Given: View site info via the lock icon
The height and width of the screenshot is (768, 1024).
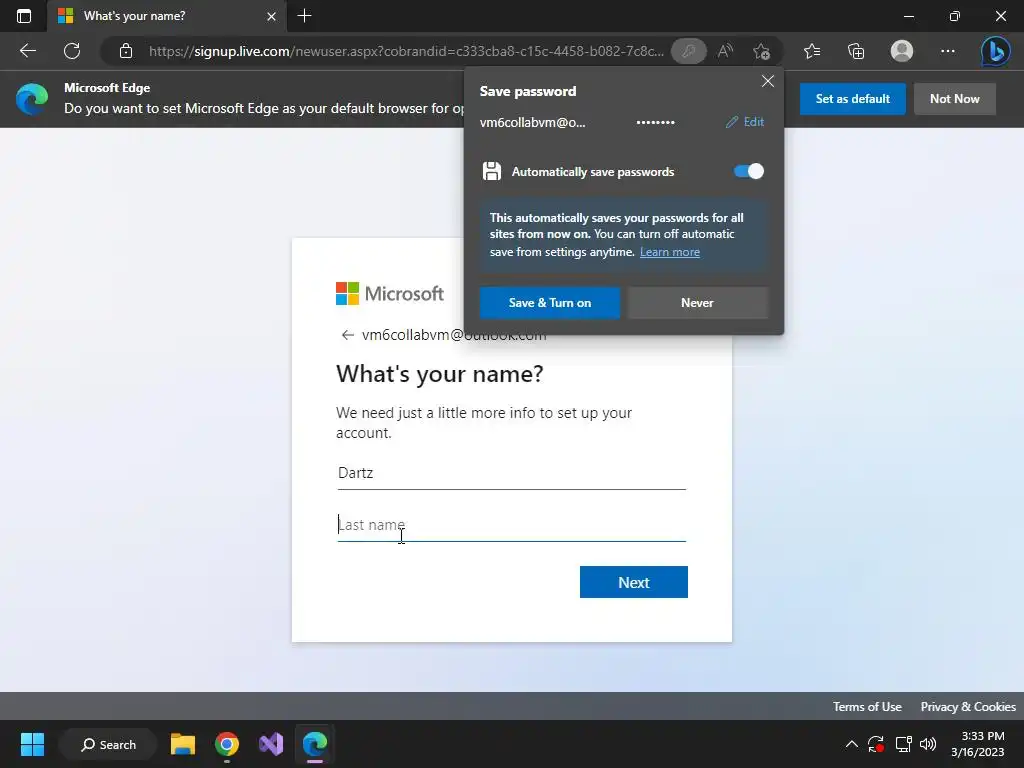Looking at the screenshot, I should point(126,51).
